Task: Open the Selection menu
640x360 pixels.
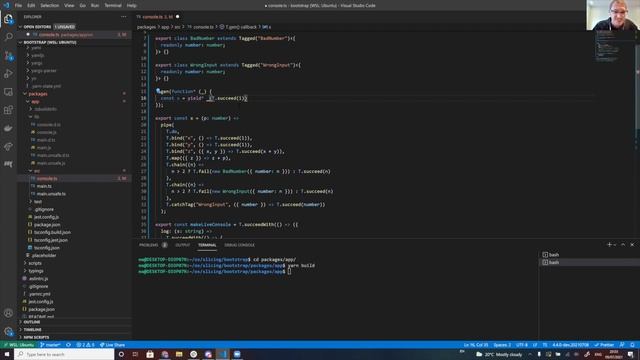Action: pos(49,6)
